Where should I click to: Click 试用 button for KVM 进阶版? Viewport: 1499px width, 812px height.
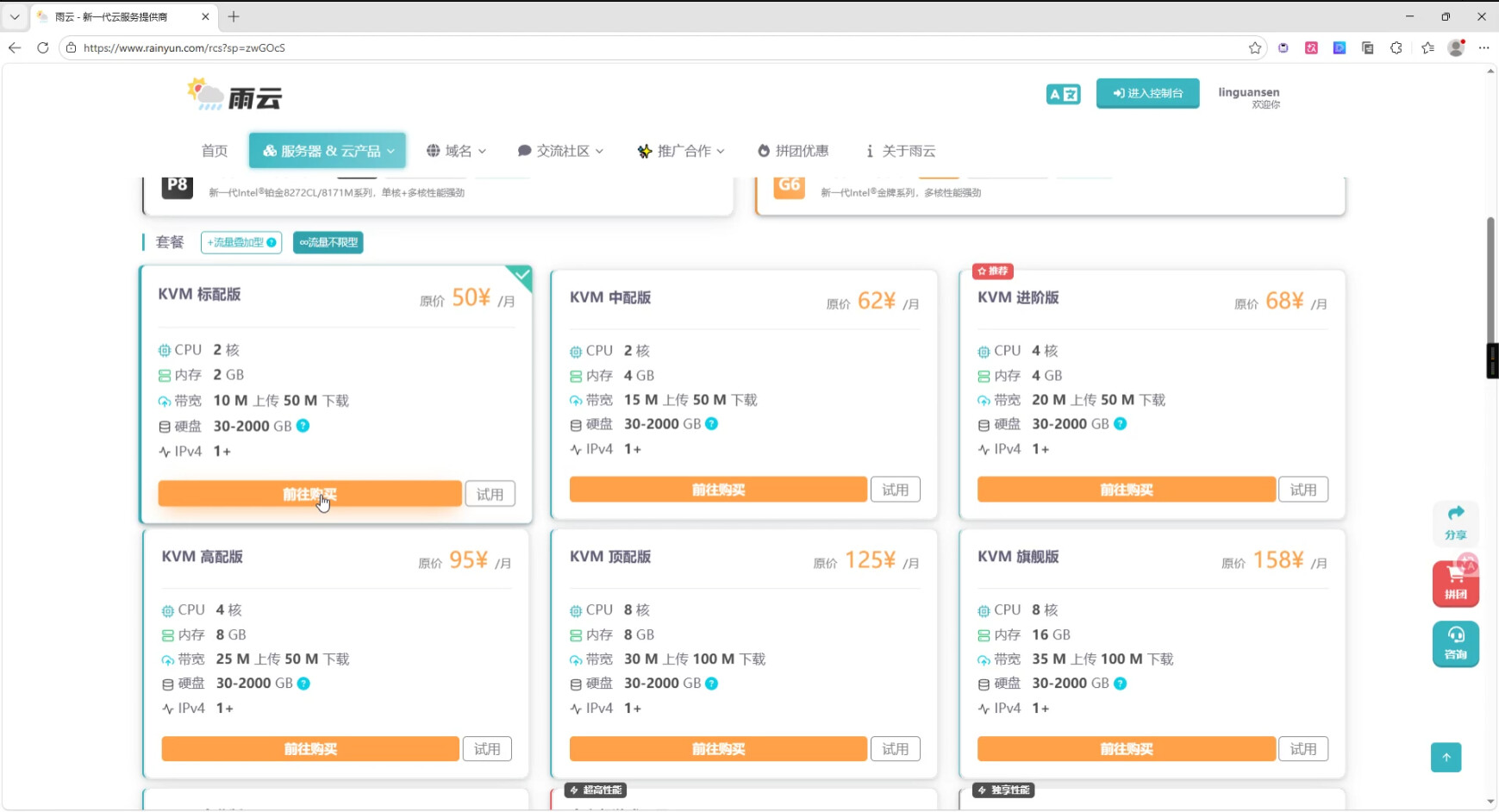[1302, 490]
